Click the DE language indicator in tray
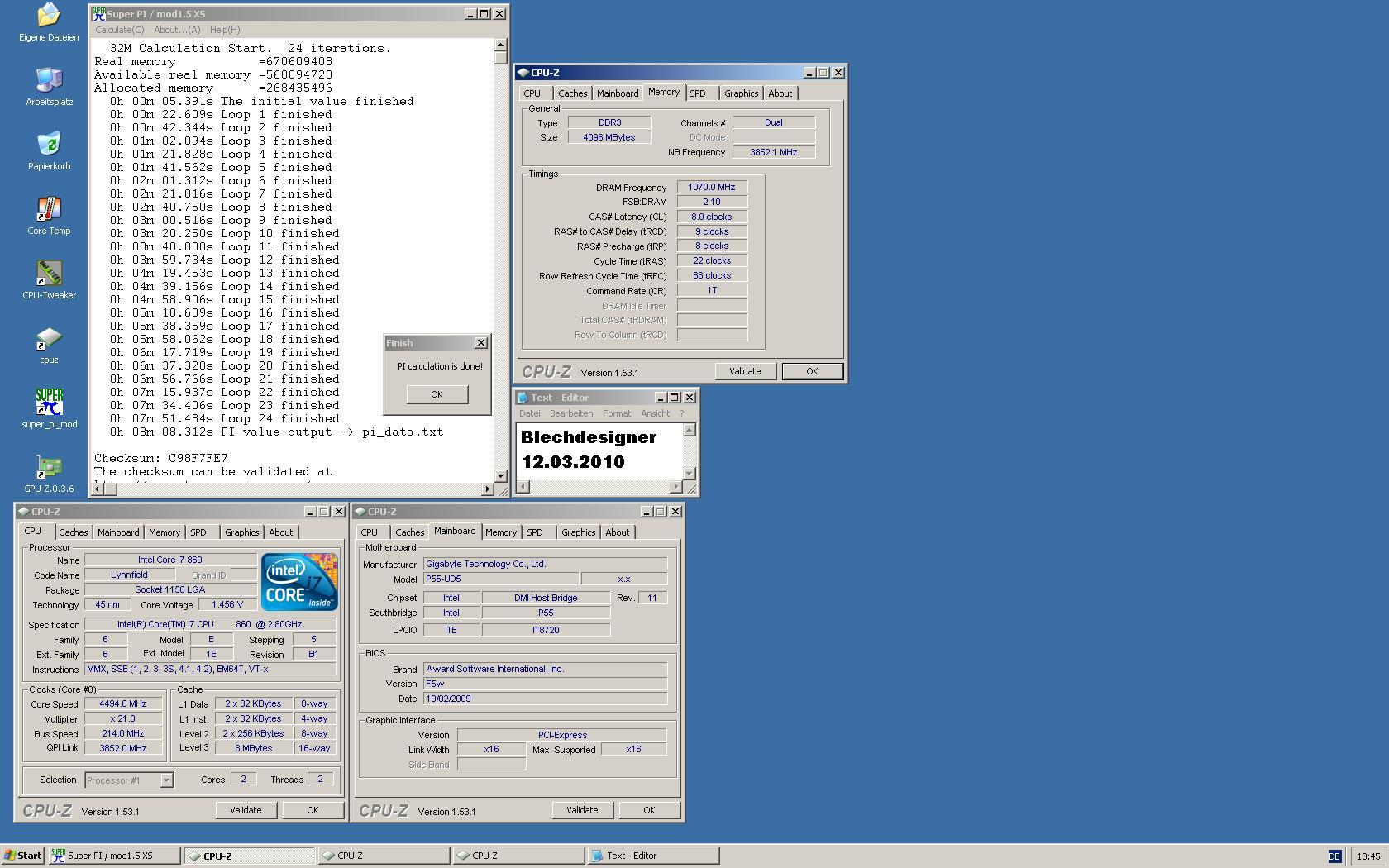 (1334, 856)
